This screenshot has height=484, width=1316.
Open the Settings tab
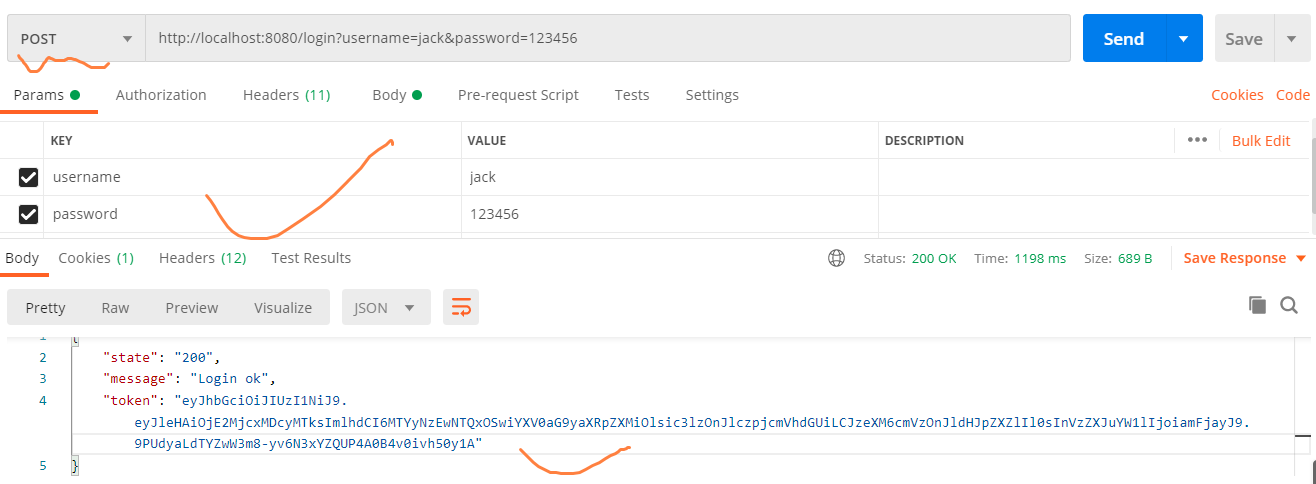pos(712,95)
